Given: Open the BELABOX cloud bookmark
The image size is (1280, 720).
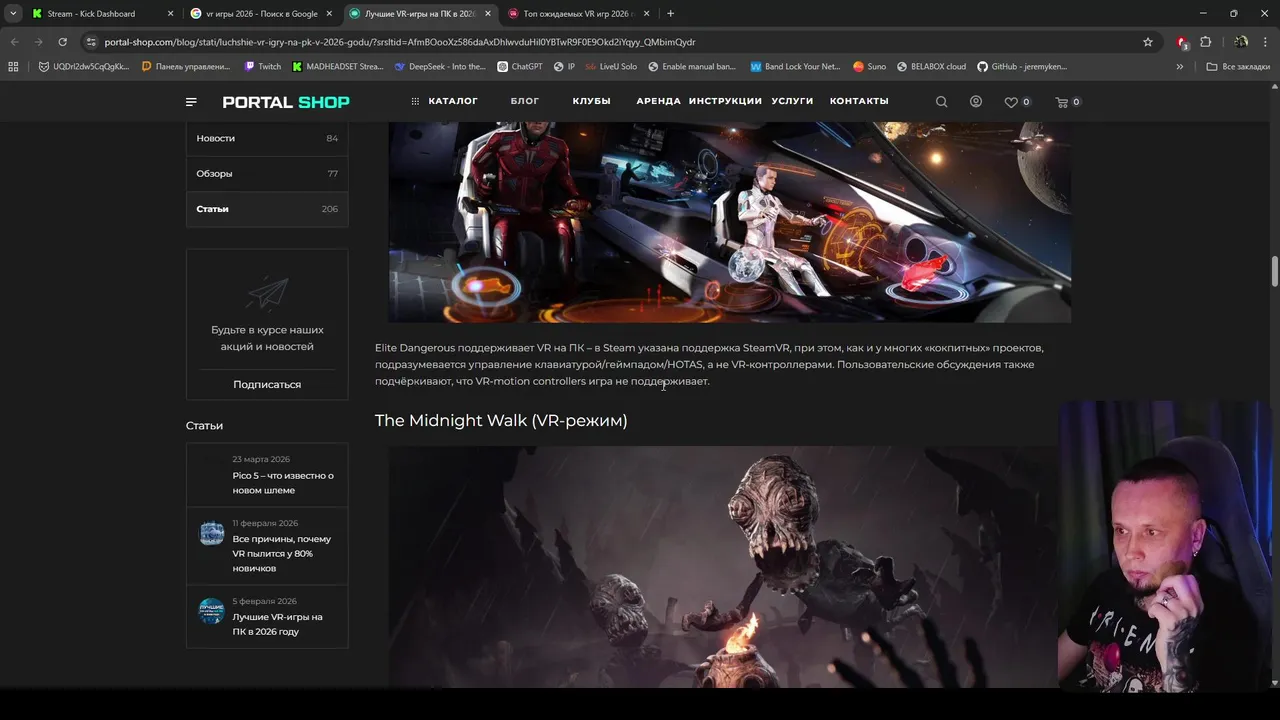Looking at the screenshot, I should point(931,67).
